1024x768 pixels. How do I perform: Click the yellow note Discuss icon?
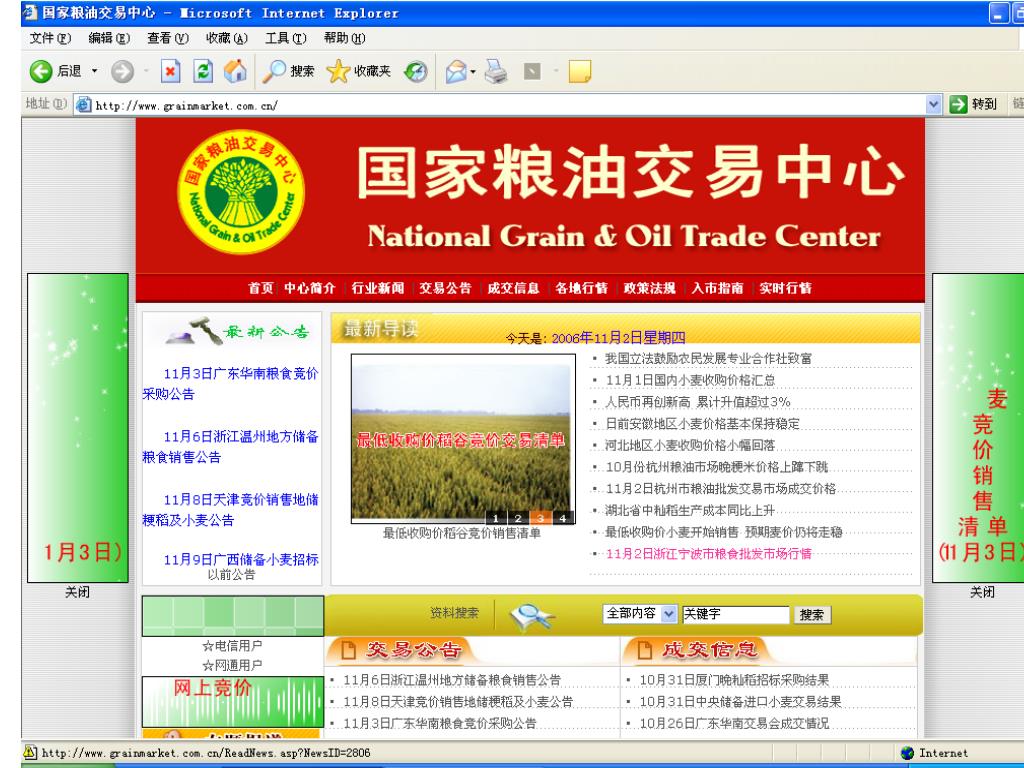coord(580,71)
